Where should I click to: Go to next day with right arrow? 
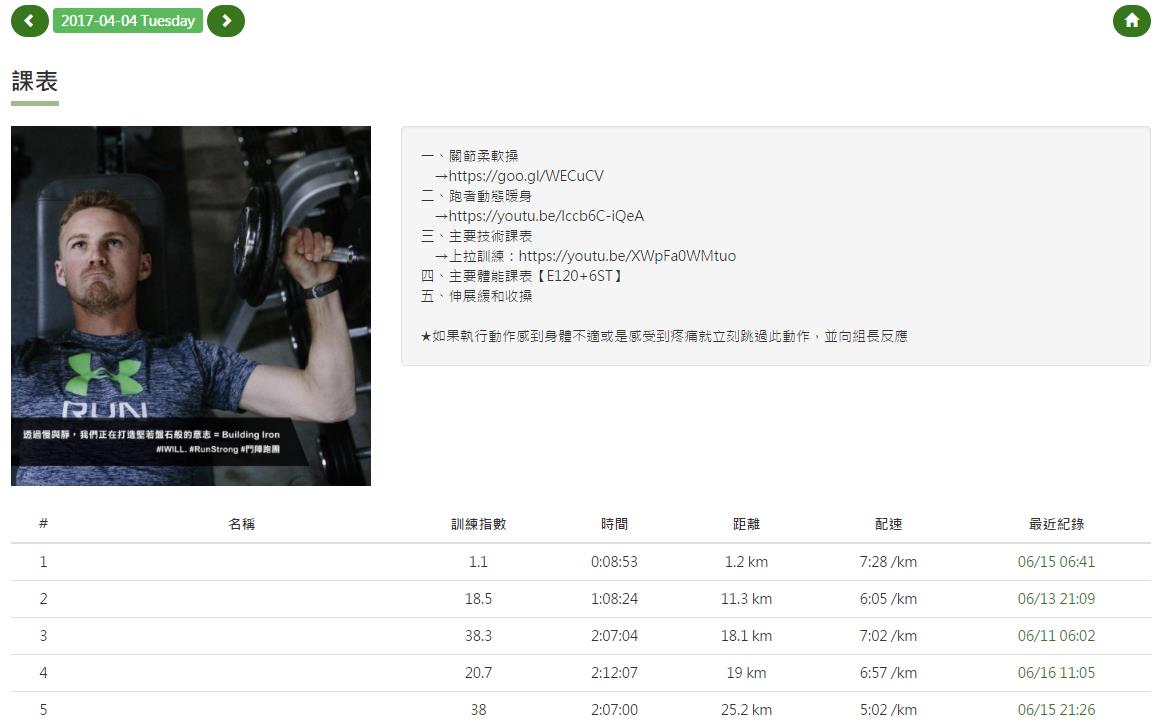tap(226, 21)
